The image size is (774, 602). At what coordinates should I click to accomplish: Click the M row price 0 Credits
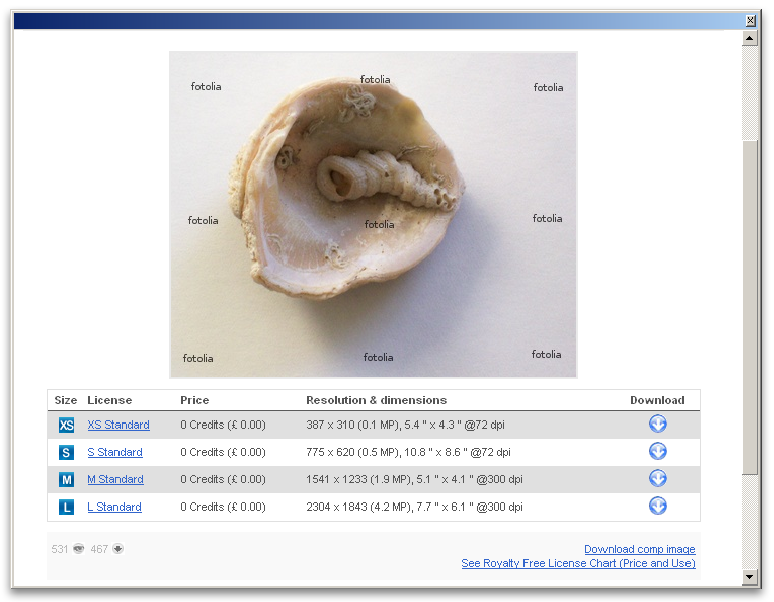coord(223,480)
